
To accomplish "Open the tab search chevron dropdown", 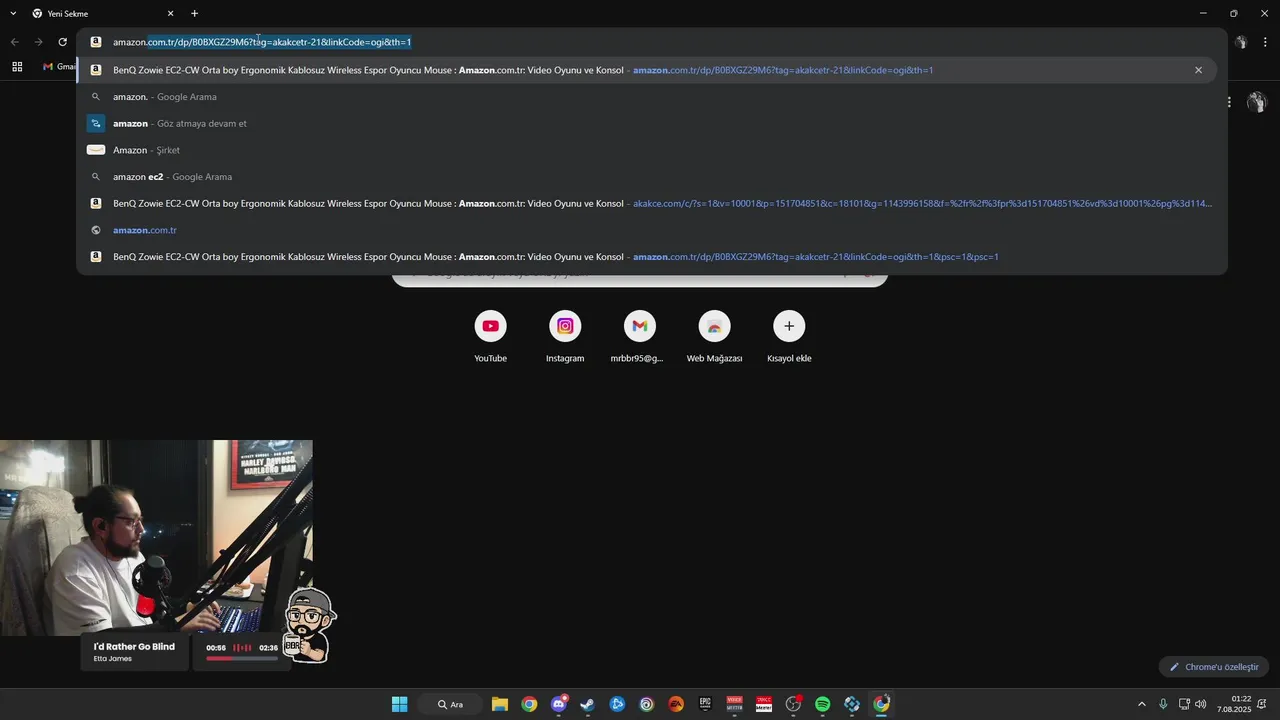I will (13, 14).
